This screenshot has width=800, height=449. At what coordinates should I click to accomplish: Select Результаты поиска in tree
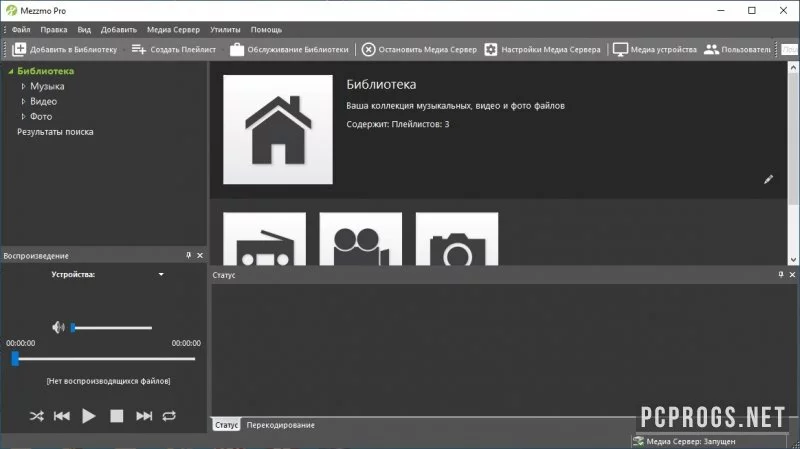(55, 132)
